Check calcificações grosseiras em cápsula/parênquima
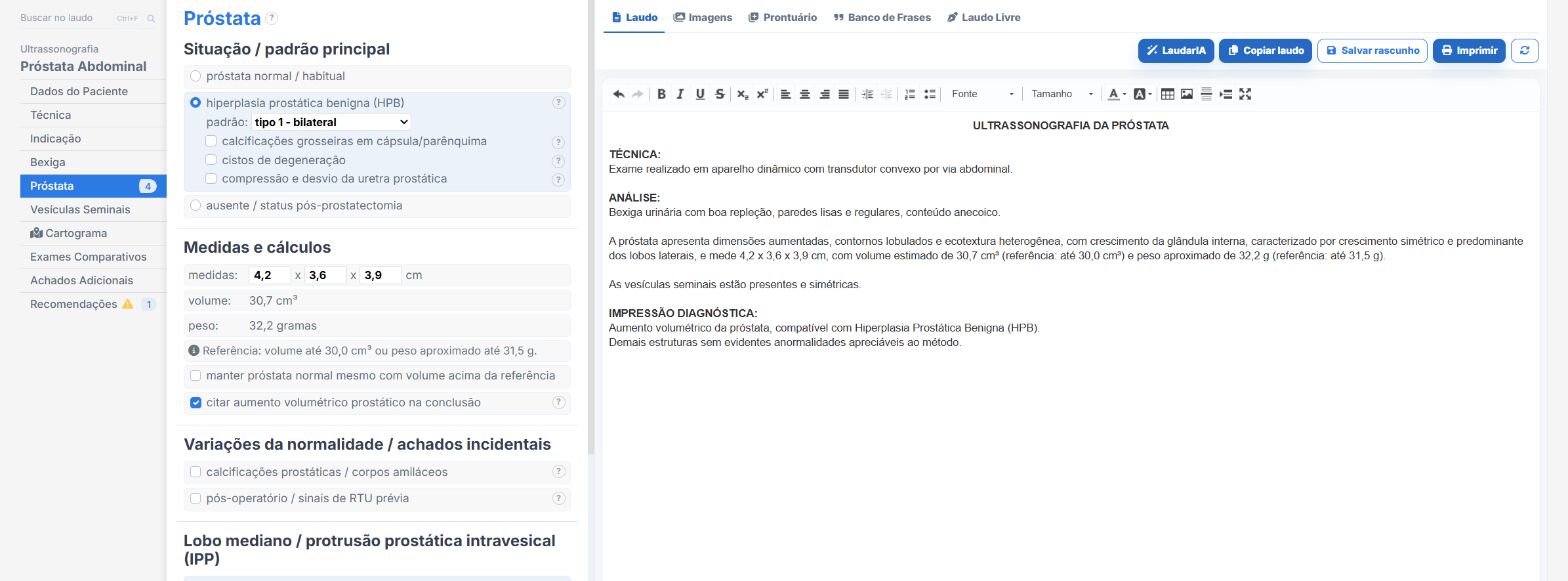The height and width of the screenshot is (581, 1568). (211, 141)
